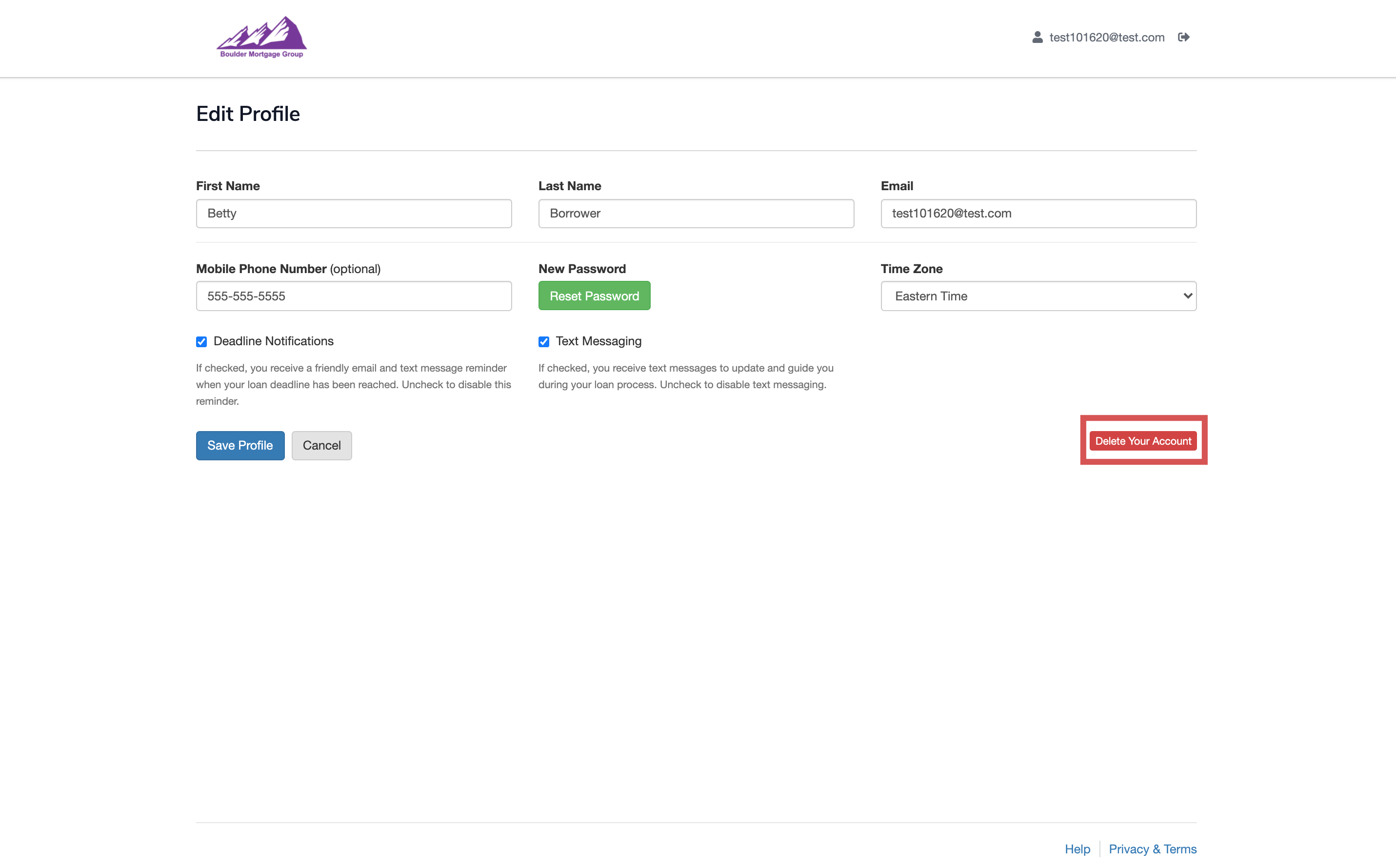The width and height of the screenshot is (1396, 868).
Task: Click the Mobile Phone Number field
Action: (x=354, y=296)
